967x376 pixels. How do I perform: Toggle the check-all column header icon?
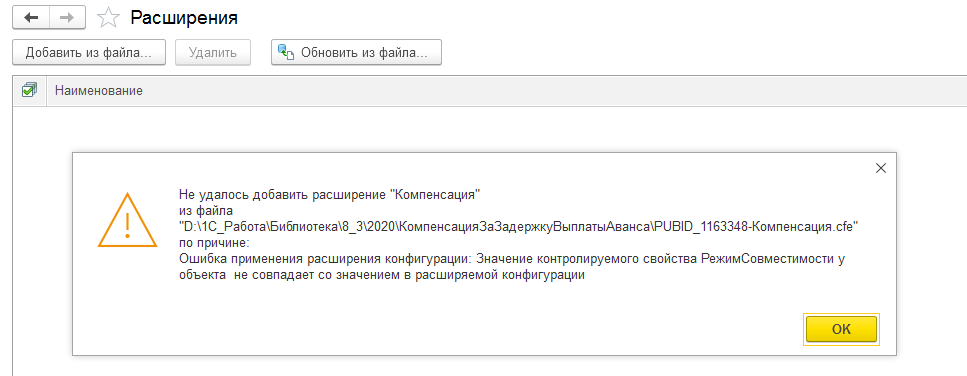tap(29, 91)
